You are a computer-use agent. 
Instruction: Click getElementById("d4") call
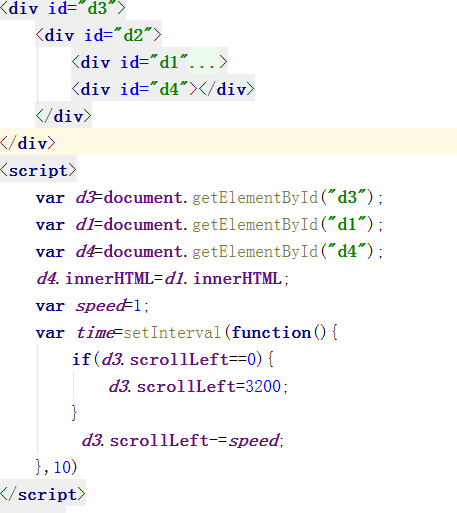283,251
